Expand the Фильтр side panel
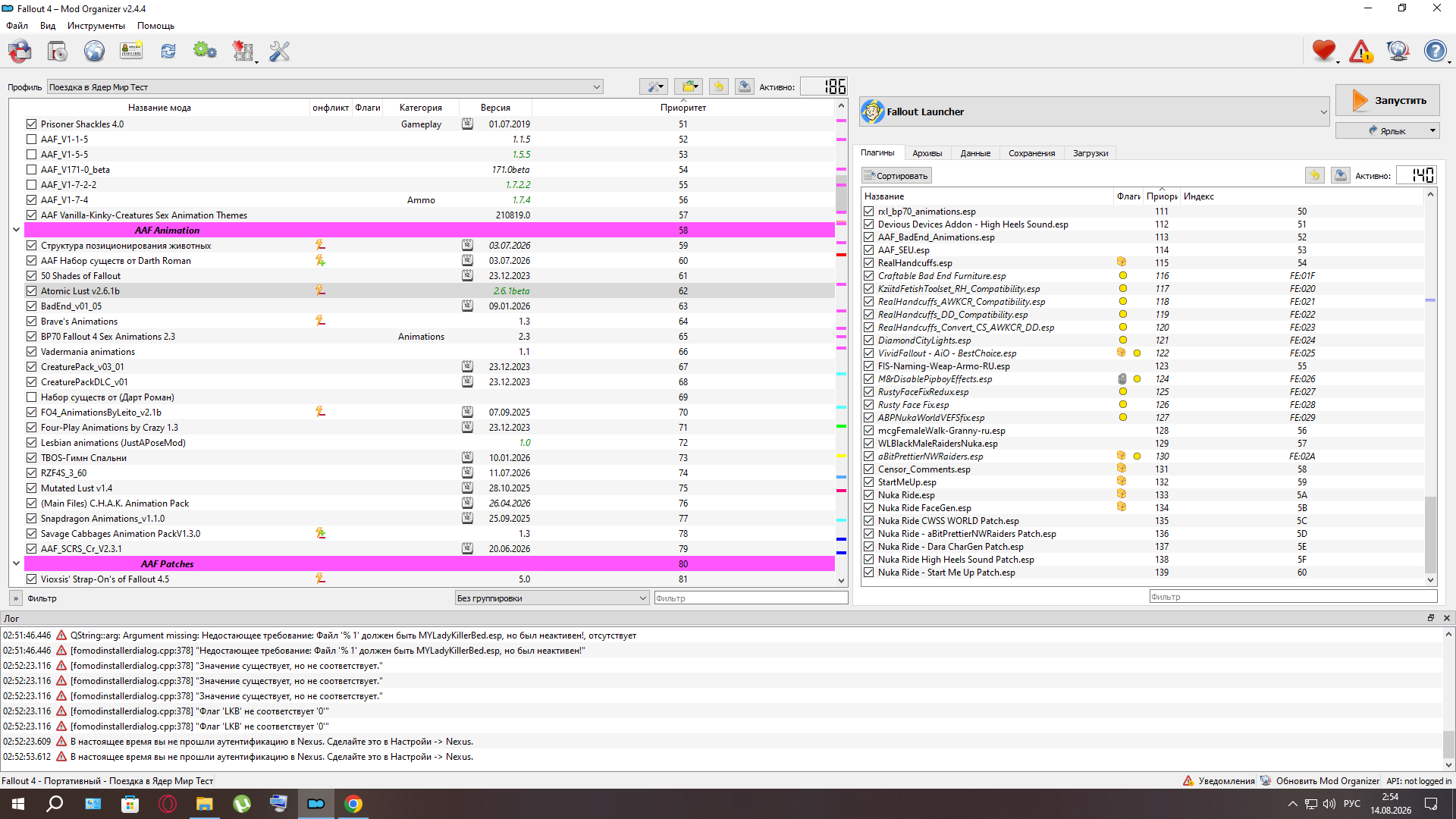 [x=15, y=598]
